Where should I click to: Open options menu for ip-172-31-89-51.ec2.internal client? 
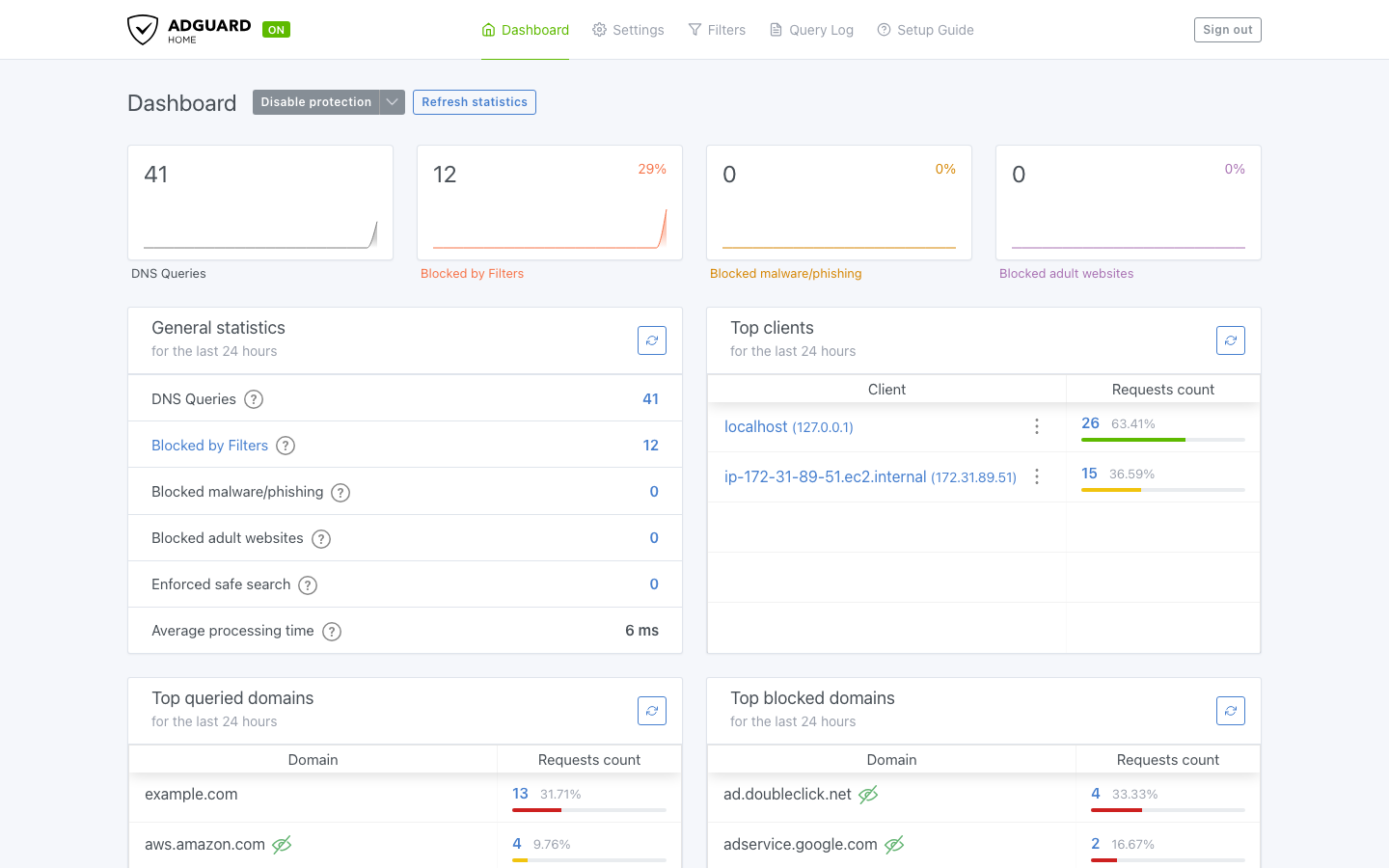1037,476
